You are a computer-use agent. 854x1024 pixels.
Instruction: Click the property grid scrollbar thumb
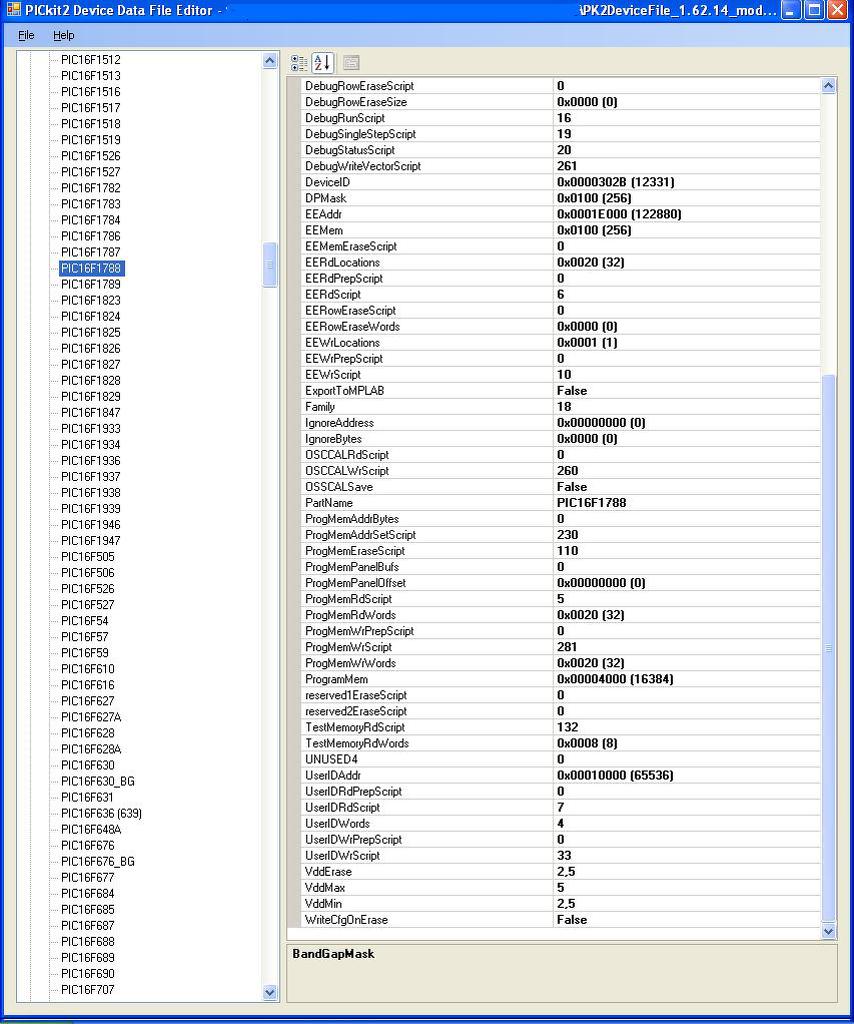click(x=828, y=648)
